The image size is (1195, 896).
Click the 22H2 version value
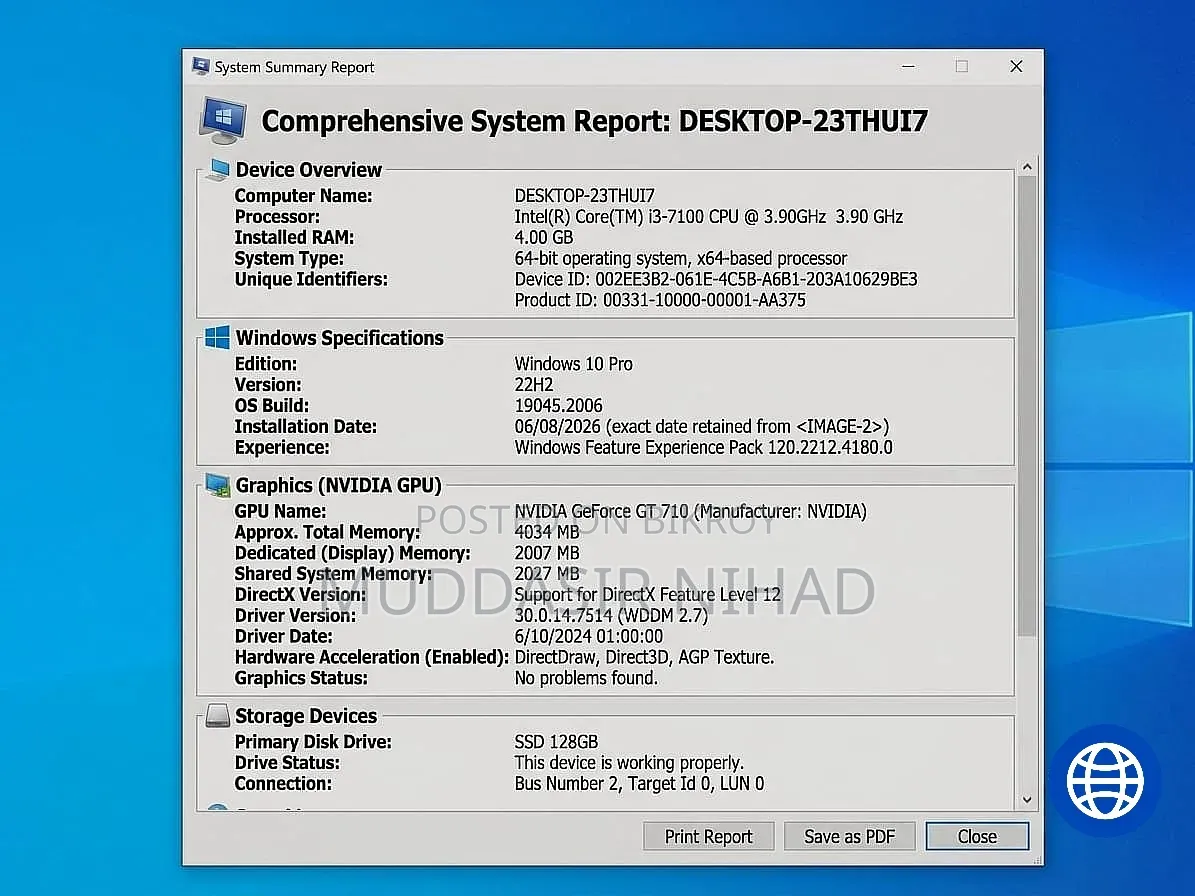click(533, 385)
